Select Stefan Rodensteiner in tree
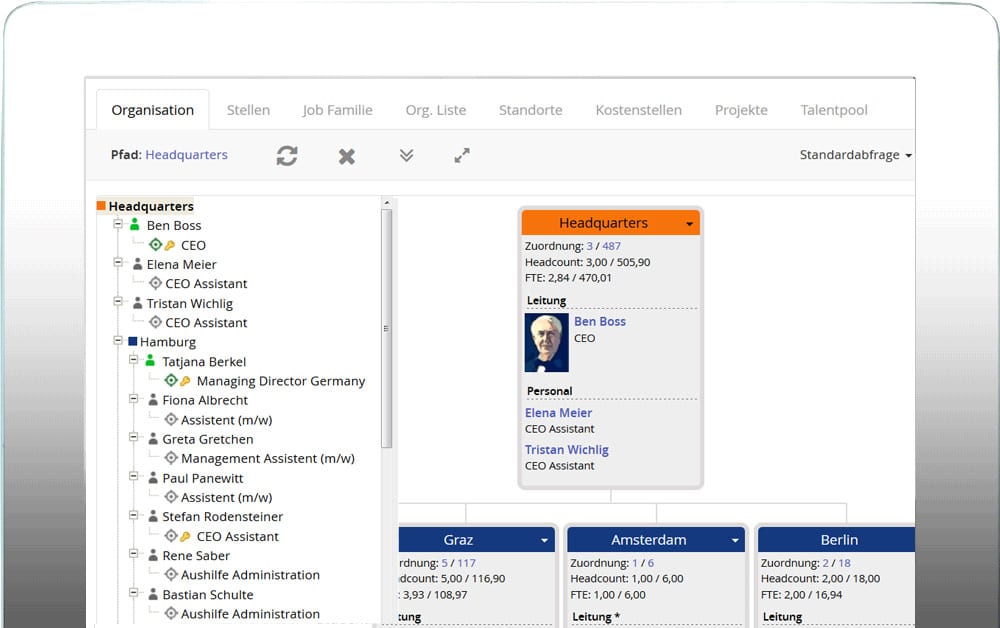The height and width of the screenshot is (628, 1000). click(223, 516)
